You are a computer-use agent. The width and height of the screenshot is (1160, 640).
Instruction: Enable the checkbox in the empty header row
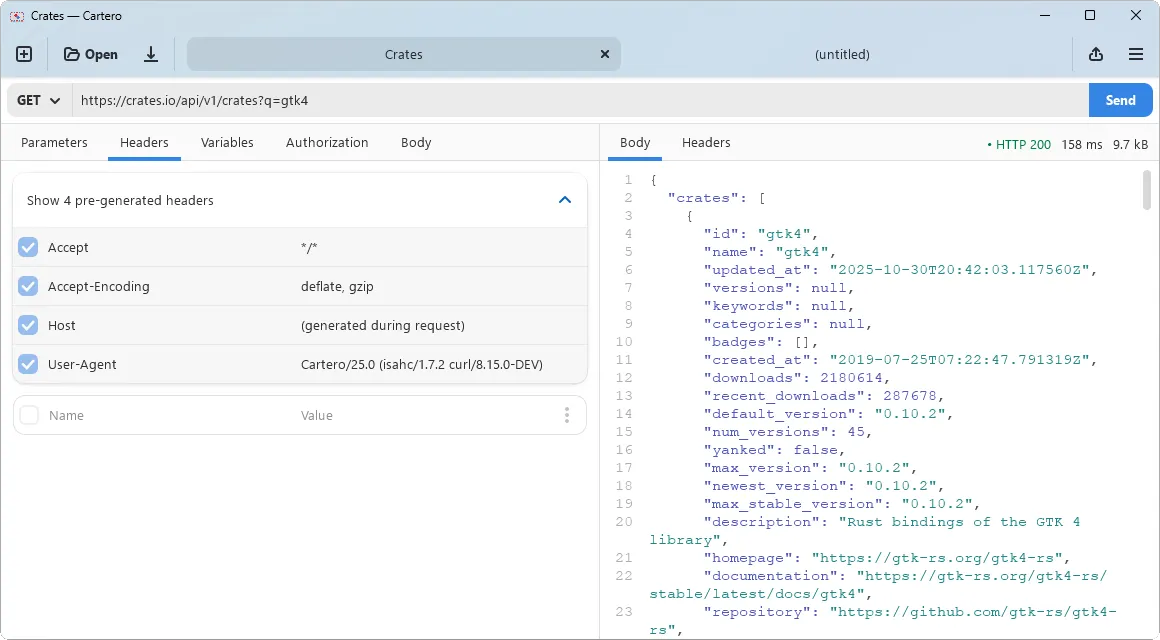28,414
